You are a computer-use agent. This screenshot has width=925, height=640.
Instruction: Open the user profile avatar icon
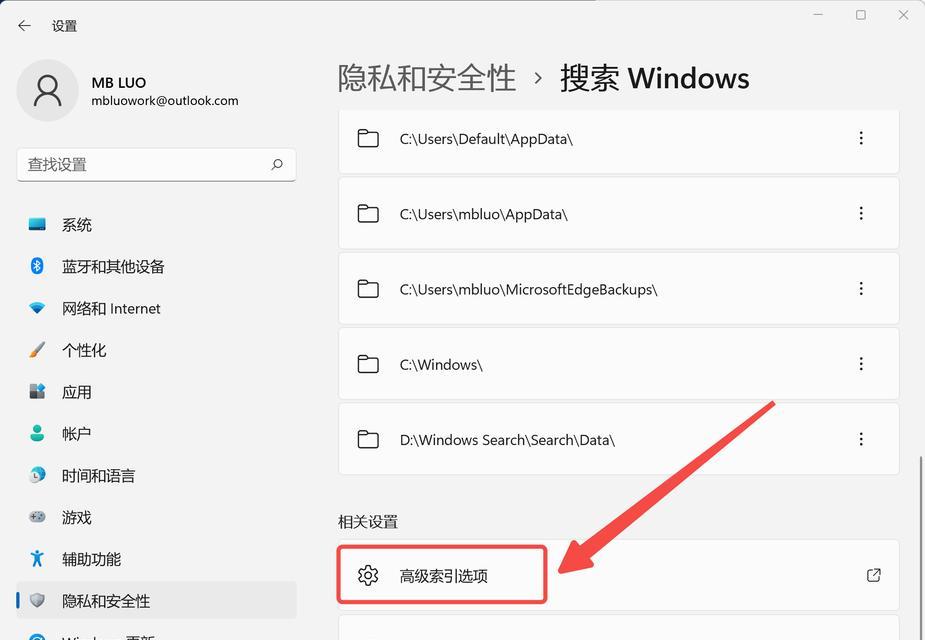(48, 90)
